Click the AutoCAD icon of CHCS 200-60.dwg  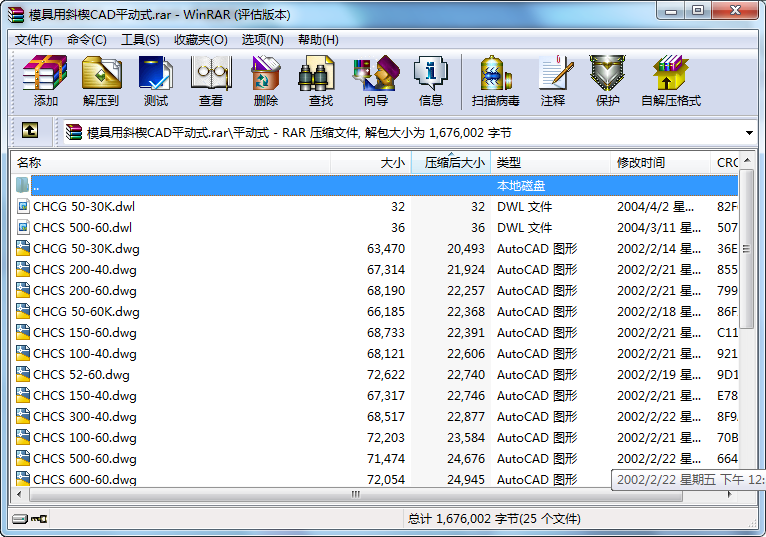point(23,290)
